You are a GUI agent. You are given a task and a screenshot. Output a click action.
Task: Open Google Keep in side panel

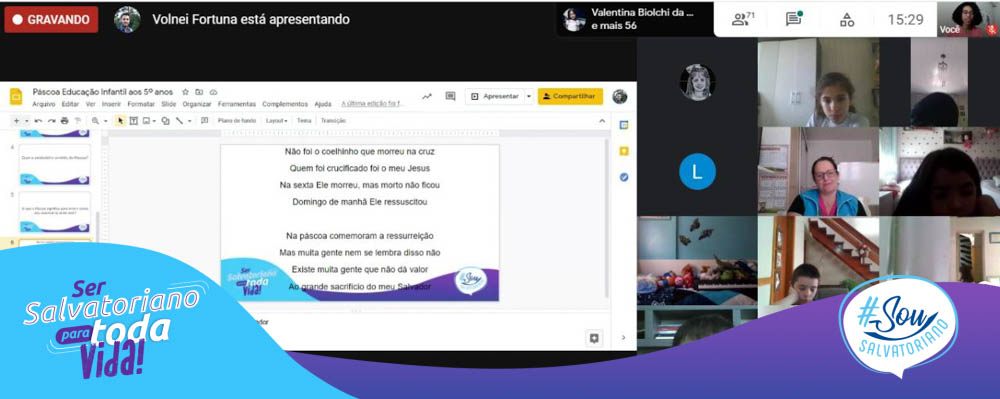pyautogui.click(x=624, y=151)
